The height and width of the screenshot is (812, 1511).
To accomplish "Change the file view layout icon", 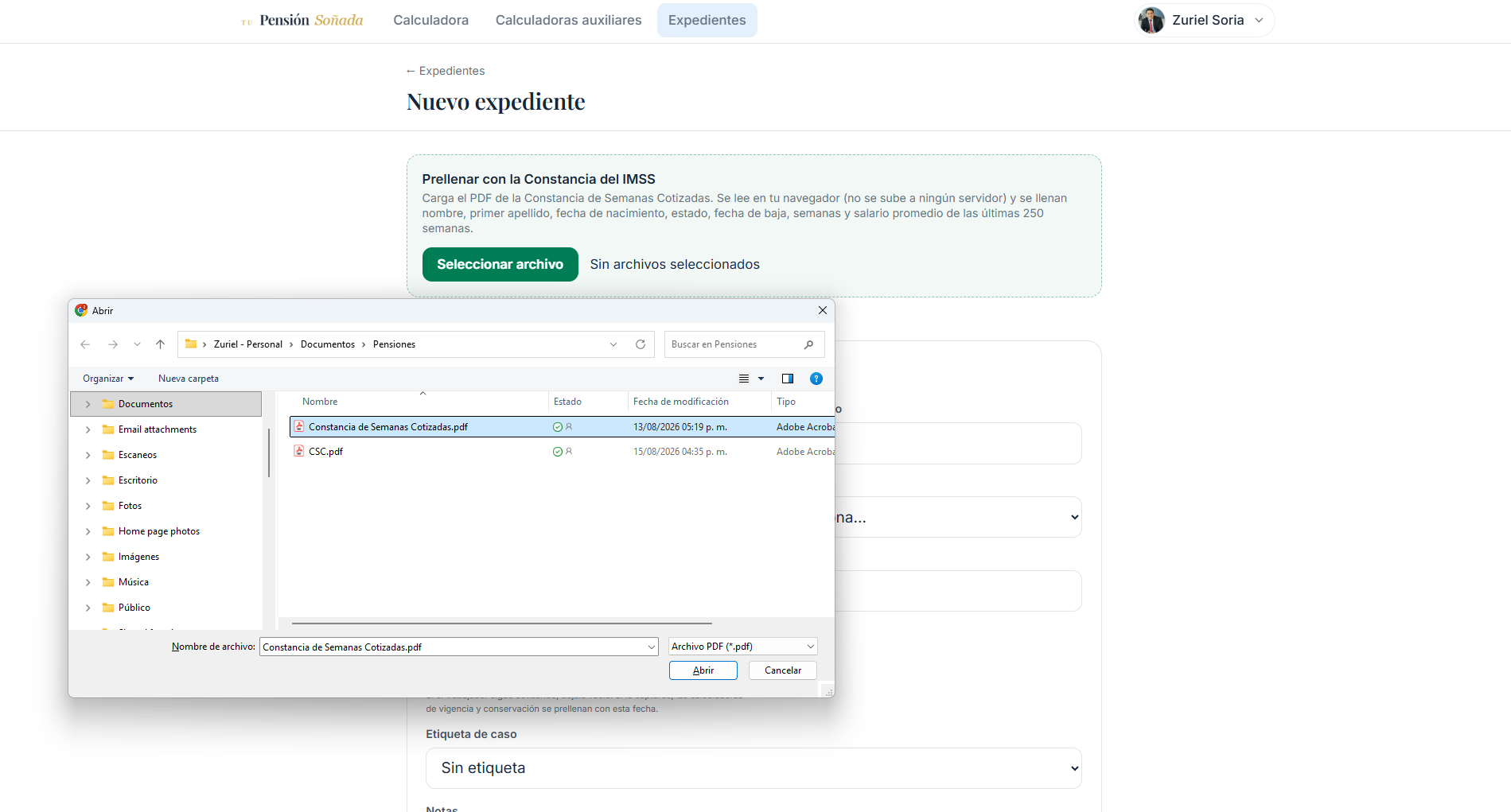I will pyautogui.click(x=744, y=379).
